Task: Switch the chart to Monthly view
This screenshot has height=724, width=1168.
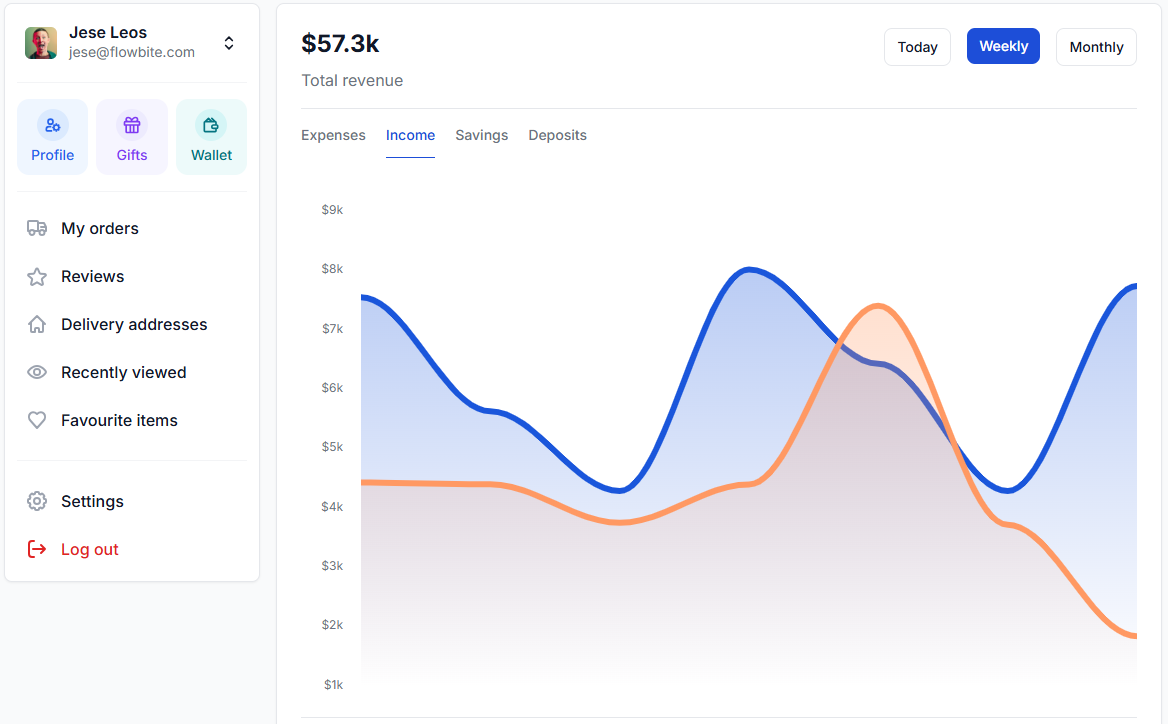Action: click(x=1096, y=47)
